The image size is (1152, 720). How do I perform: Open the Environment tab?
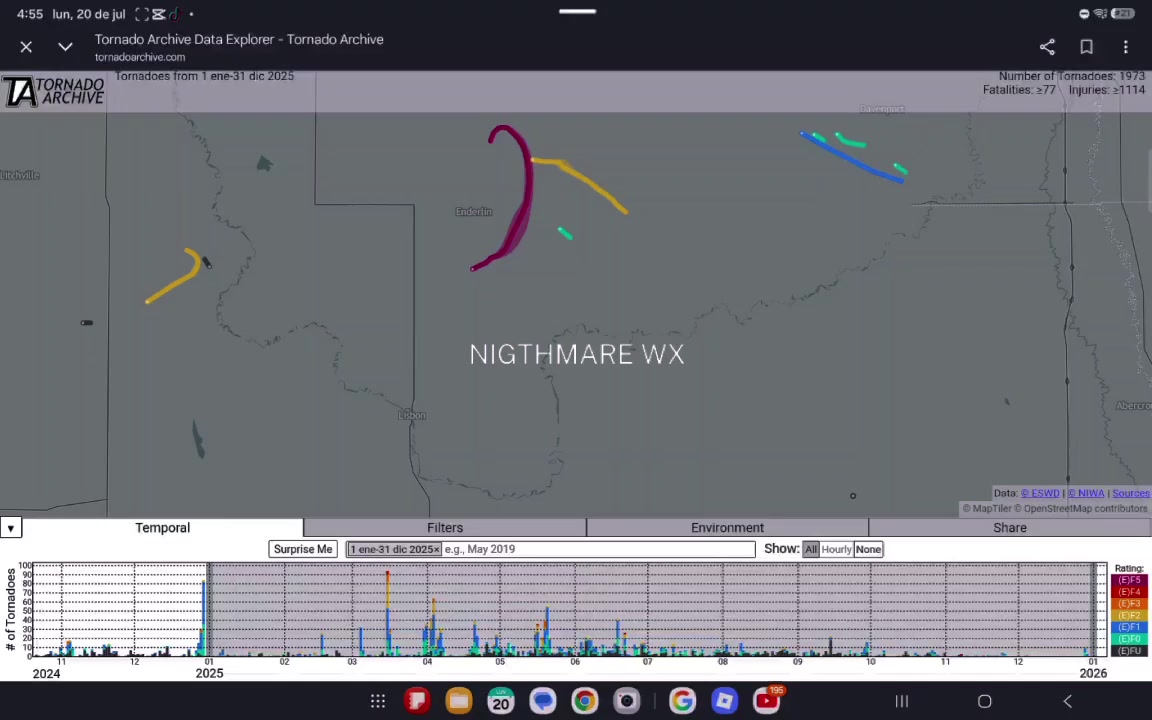[x=727, y=528]
